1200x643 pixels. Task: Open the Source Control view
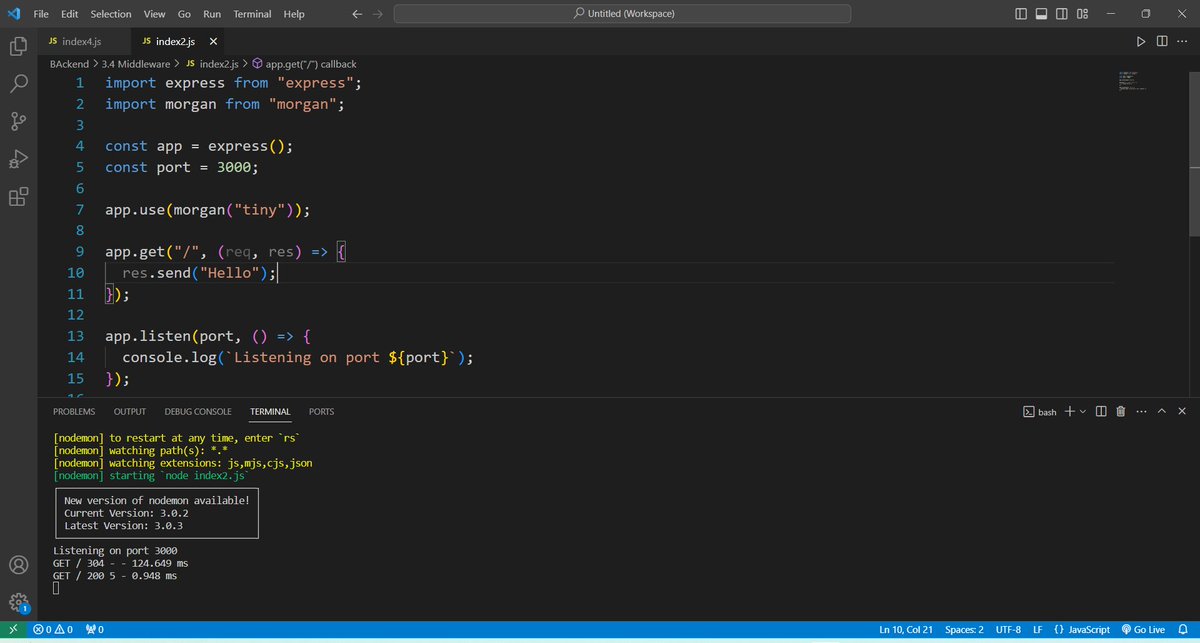(18, 121)
